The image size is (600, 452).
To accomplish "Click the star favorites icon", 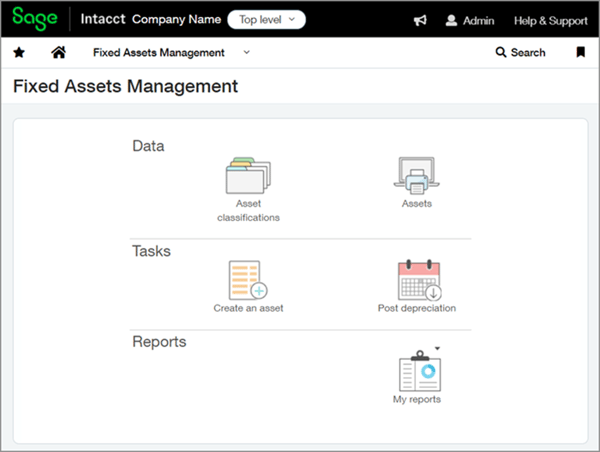I will [19, 53].
